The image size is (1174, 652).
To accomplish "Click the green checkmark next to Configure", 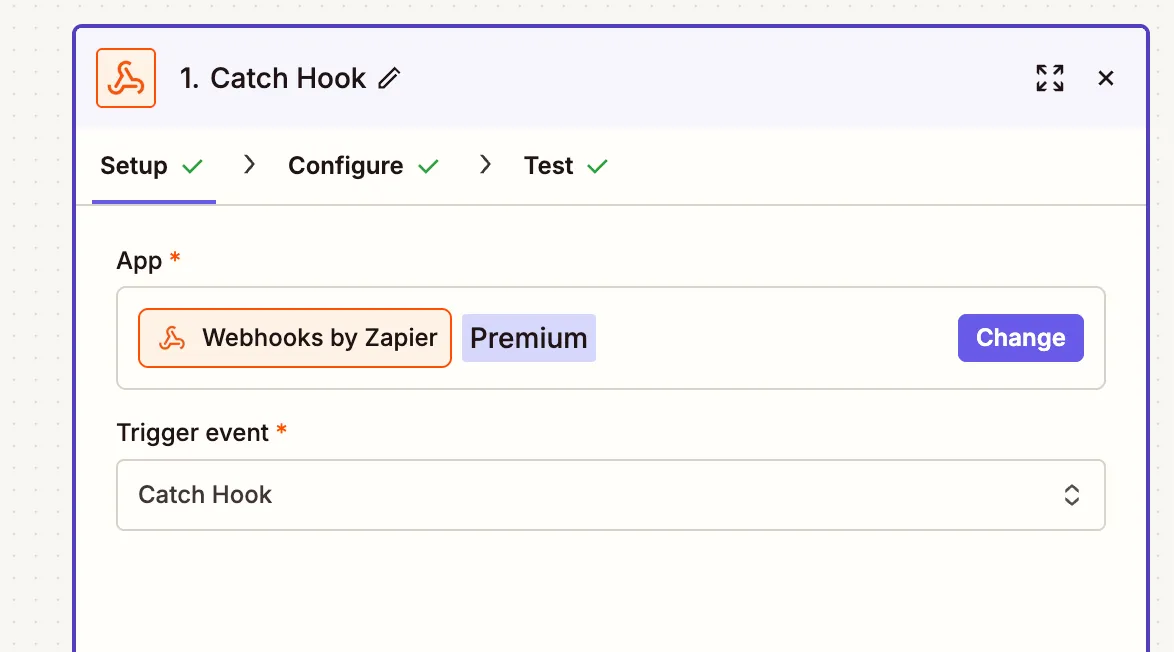I will click(x=428, y=164).
